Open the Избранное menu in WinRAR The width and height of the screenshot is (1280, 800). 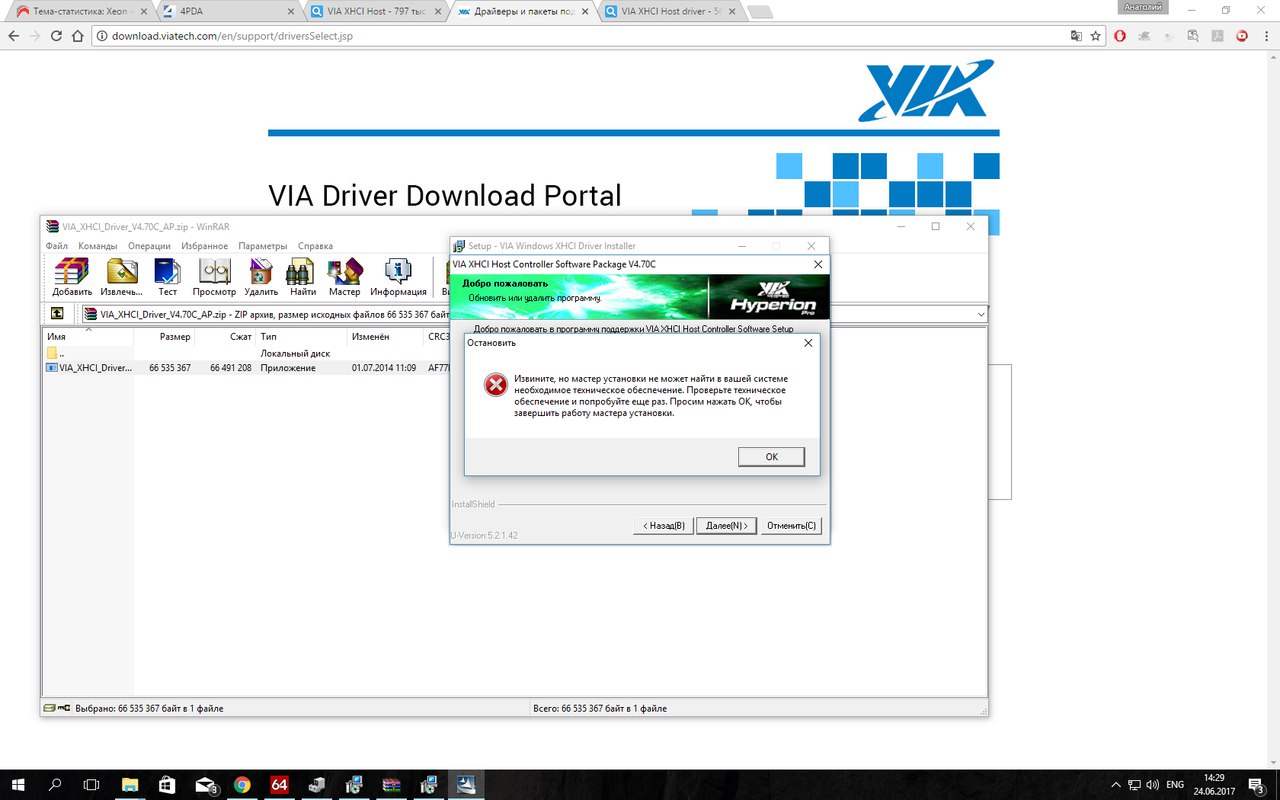click(x=205, y=246)
